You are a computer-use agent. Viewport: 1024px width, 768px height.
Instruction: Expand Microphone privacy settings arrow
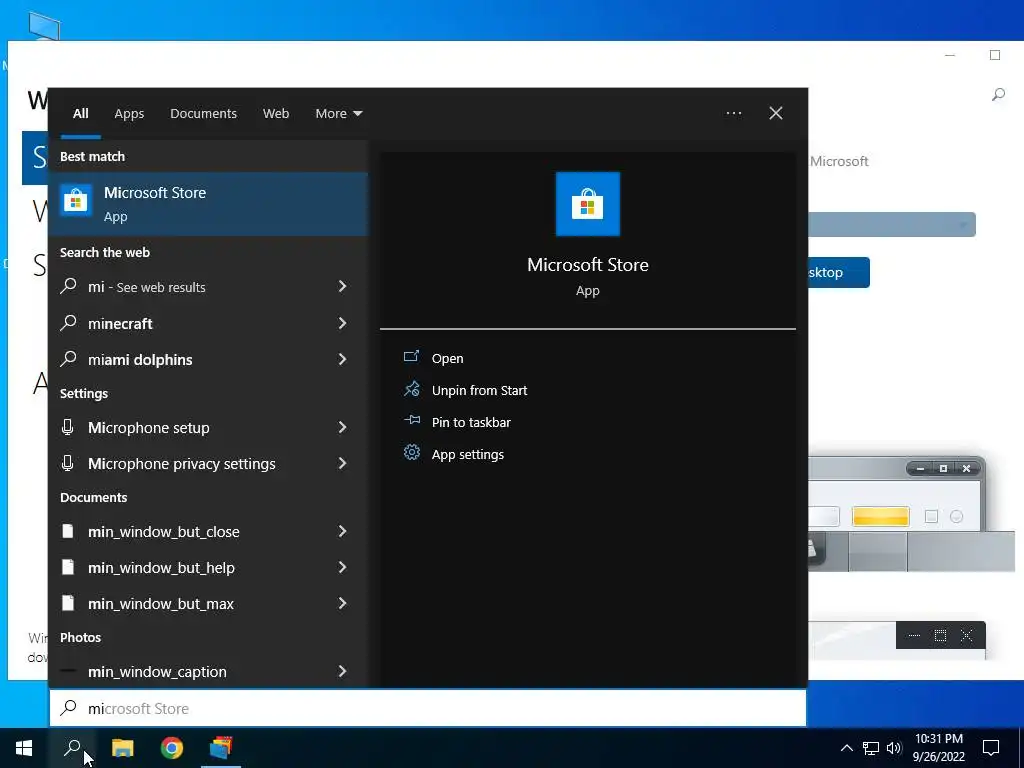tap(342, 463)
